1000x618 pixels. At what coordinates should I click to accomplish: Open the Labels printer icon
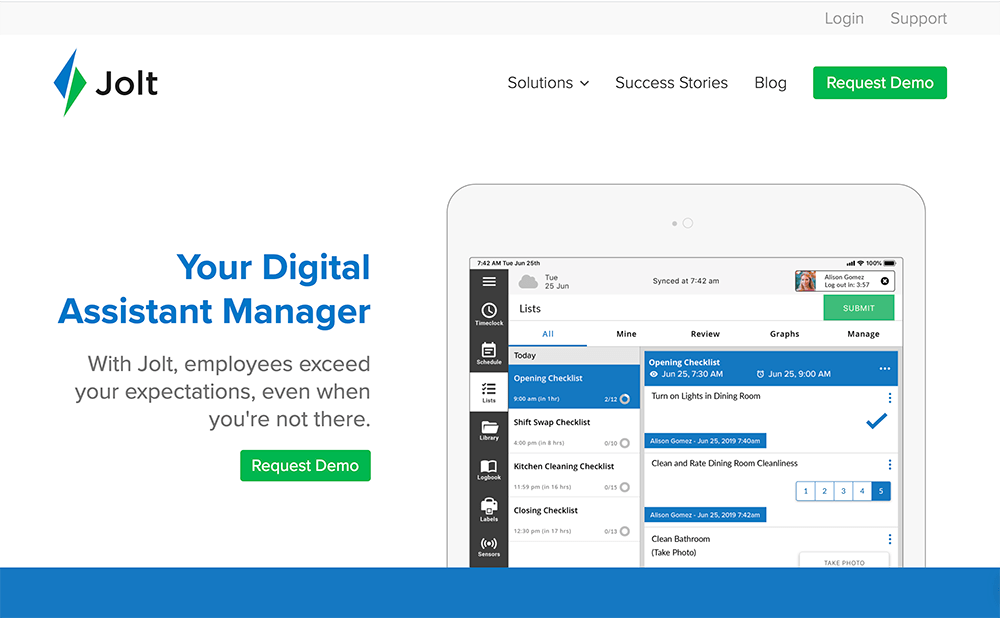[489, 509]
